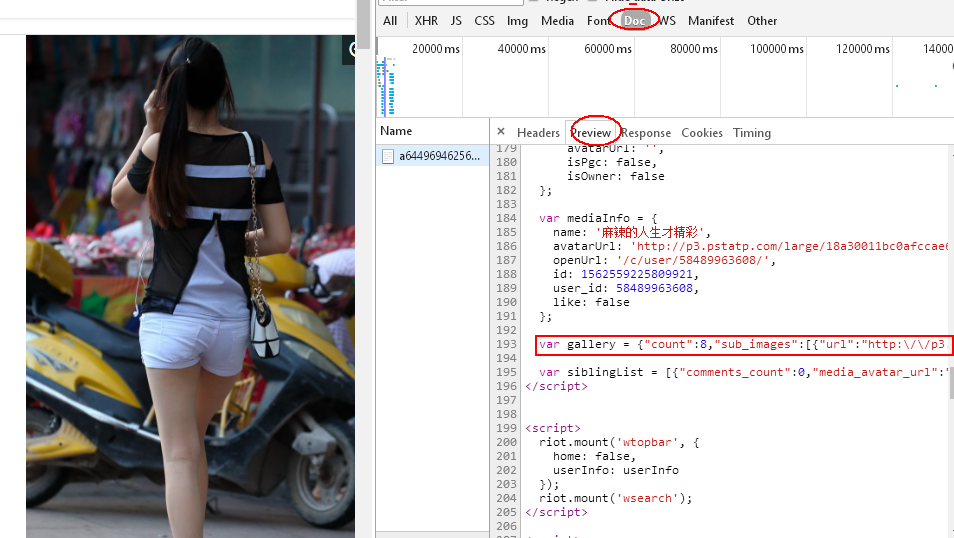Open the Headers tab
Screen dimensions: 954x538
[x=538, y=133]
